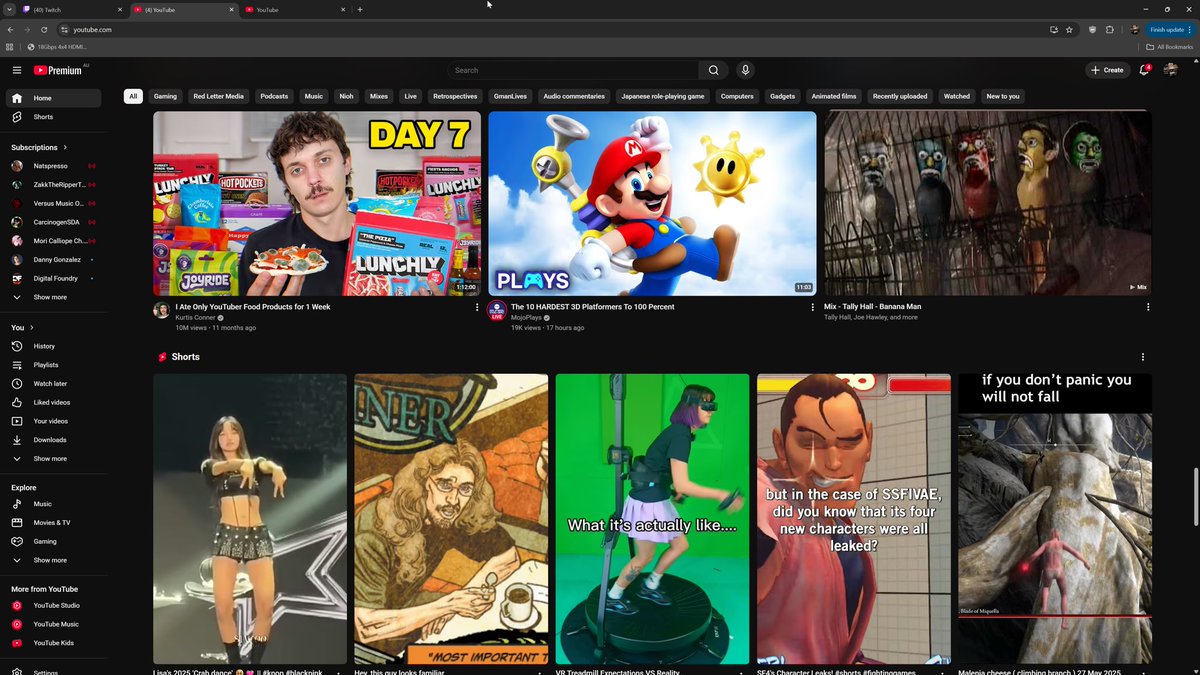Open Digital Foundry subscription channel

[x=53, y=278]
